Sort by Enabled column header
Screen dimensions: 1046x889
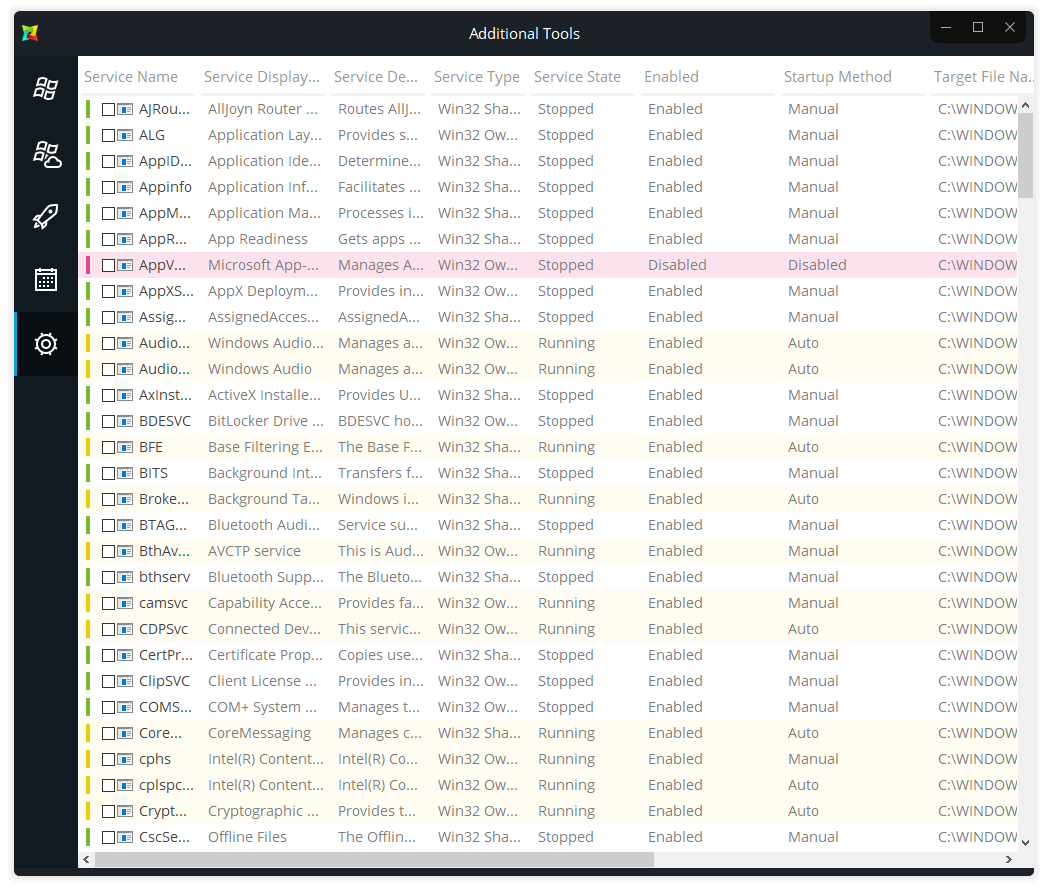coord(671,77)
